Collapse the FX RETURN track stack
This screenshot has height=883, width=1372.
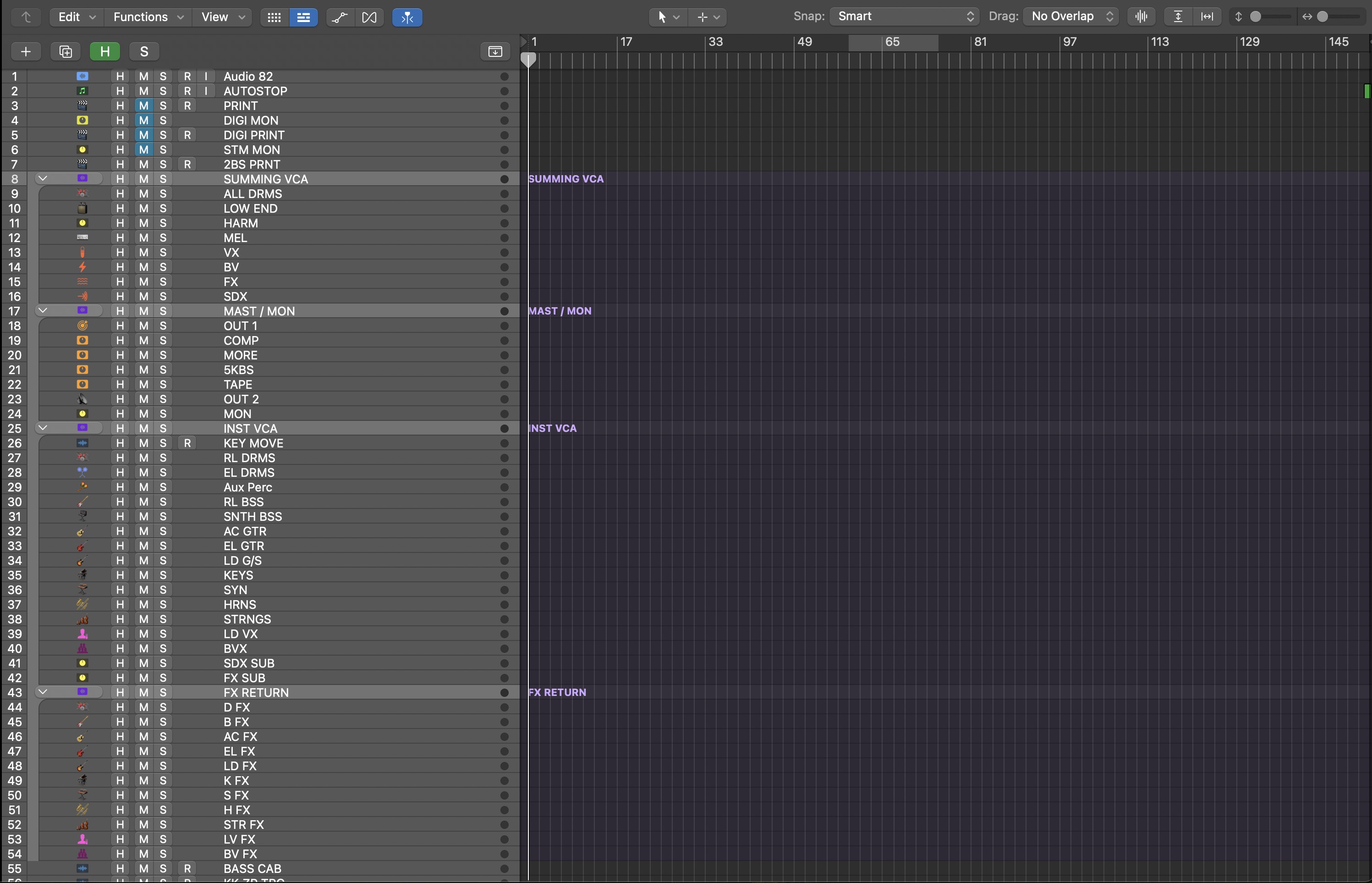(x=43, y=691)
